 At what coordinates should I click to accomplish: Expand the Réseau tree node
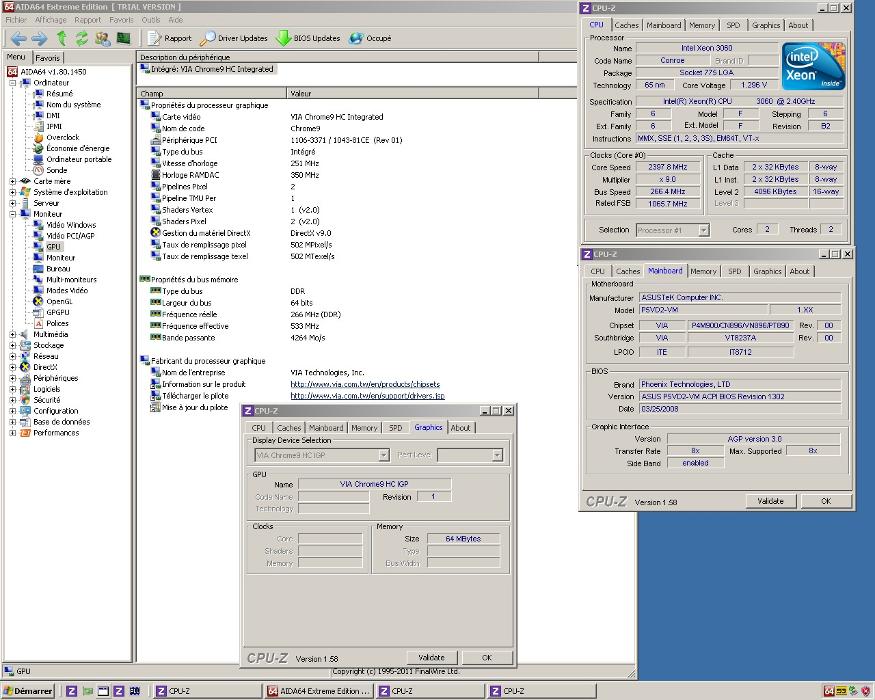(x=12, y=356)
